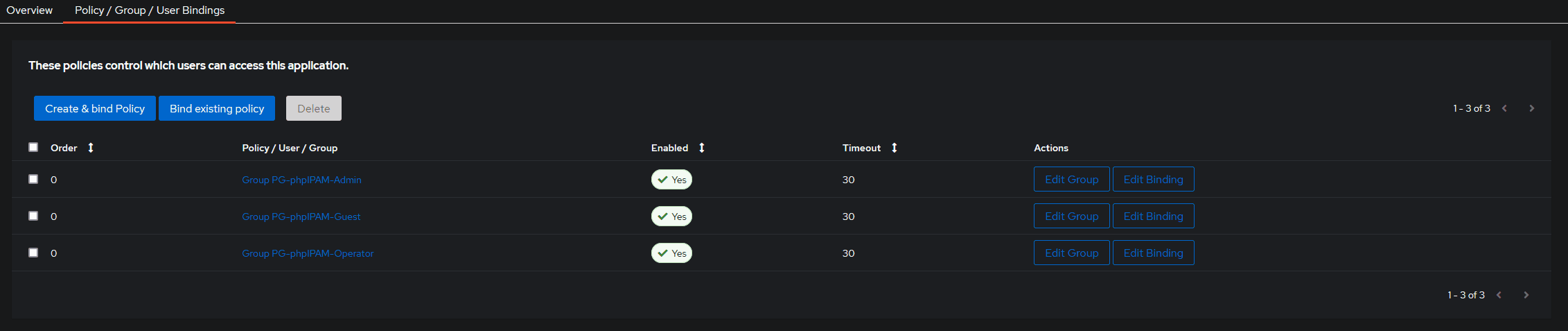1568x331 pixels.
Task: Edit Group for the PG-phpIPAM-Guest row
Action: point(1071,217)
